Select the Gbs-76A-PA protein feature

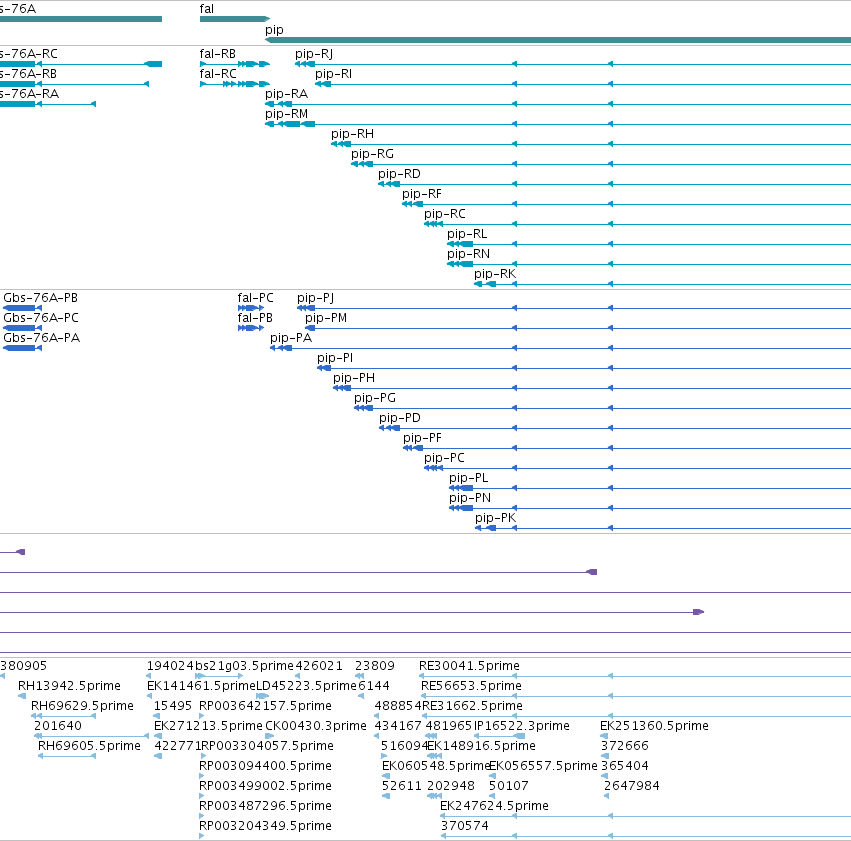coord(22,348)
